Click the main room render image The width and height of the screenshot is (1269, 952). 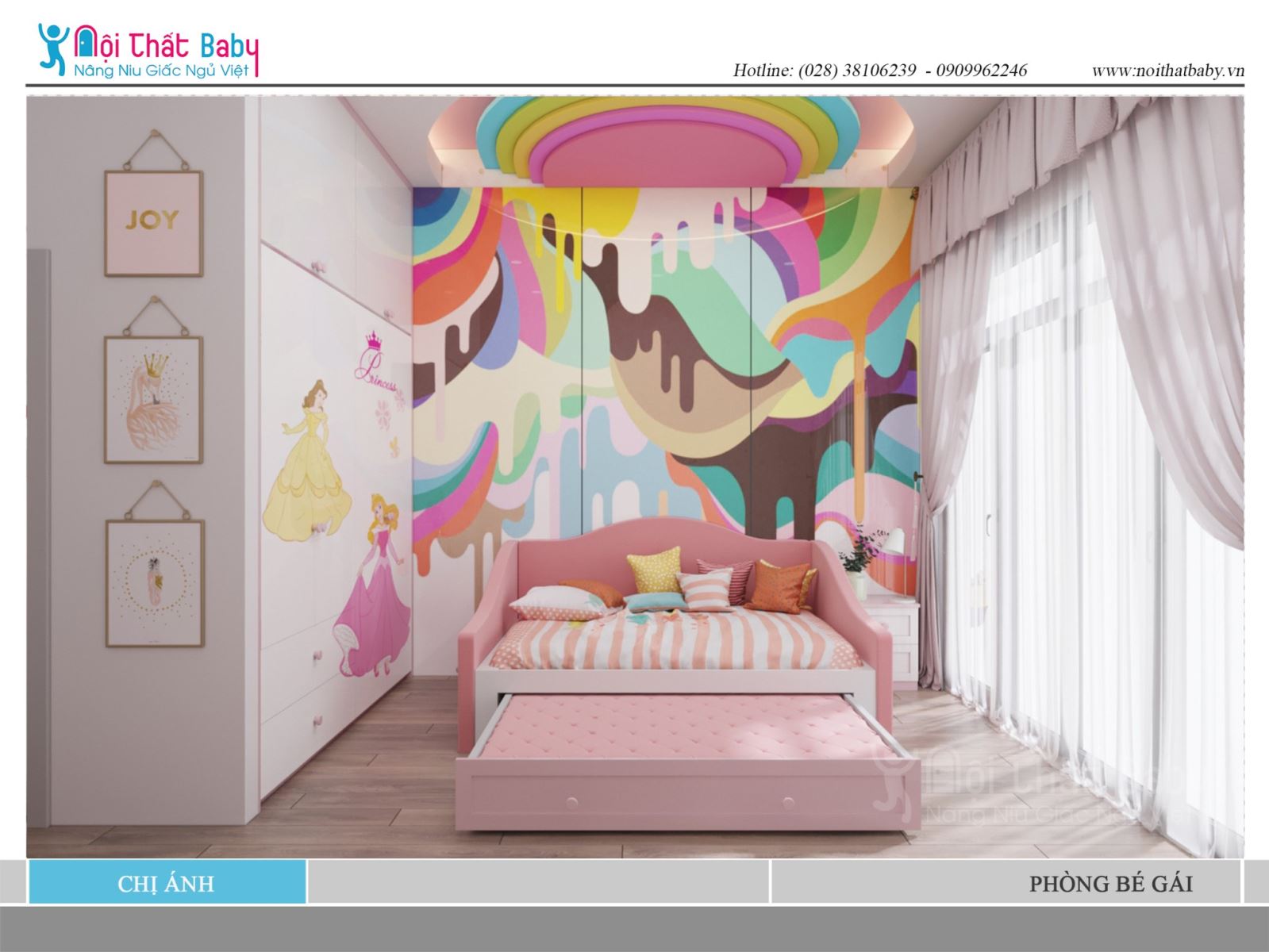(x=635, y=476)
